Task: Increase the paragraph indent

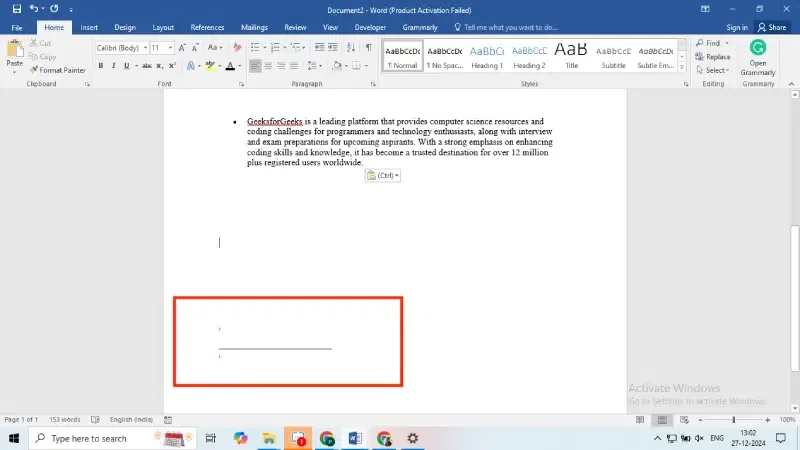Action: (333, 47)
